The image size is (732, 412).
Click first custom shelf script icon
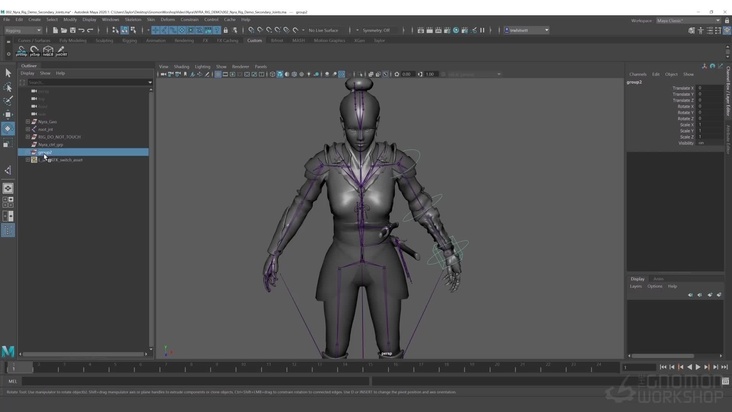pos(21,51)
